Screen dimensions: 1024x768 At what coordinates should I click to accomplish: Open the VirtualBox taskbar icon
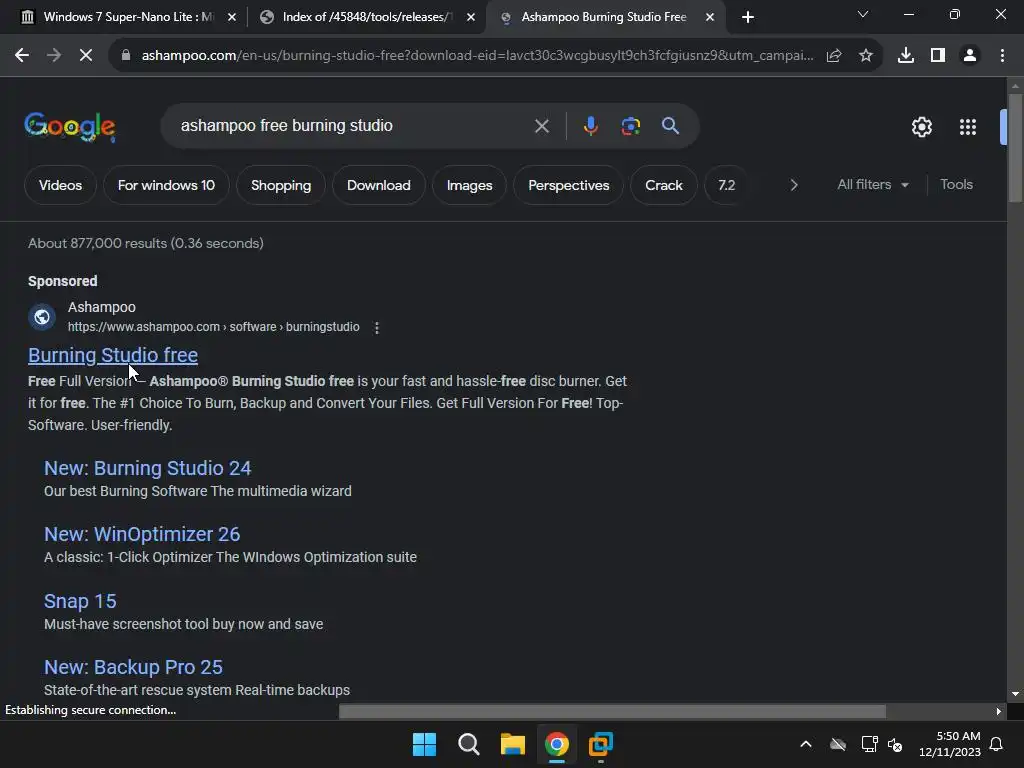tap(601, 744)
